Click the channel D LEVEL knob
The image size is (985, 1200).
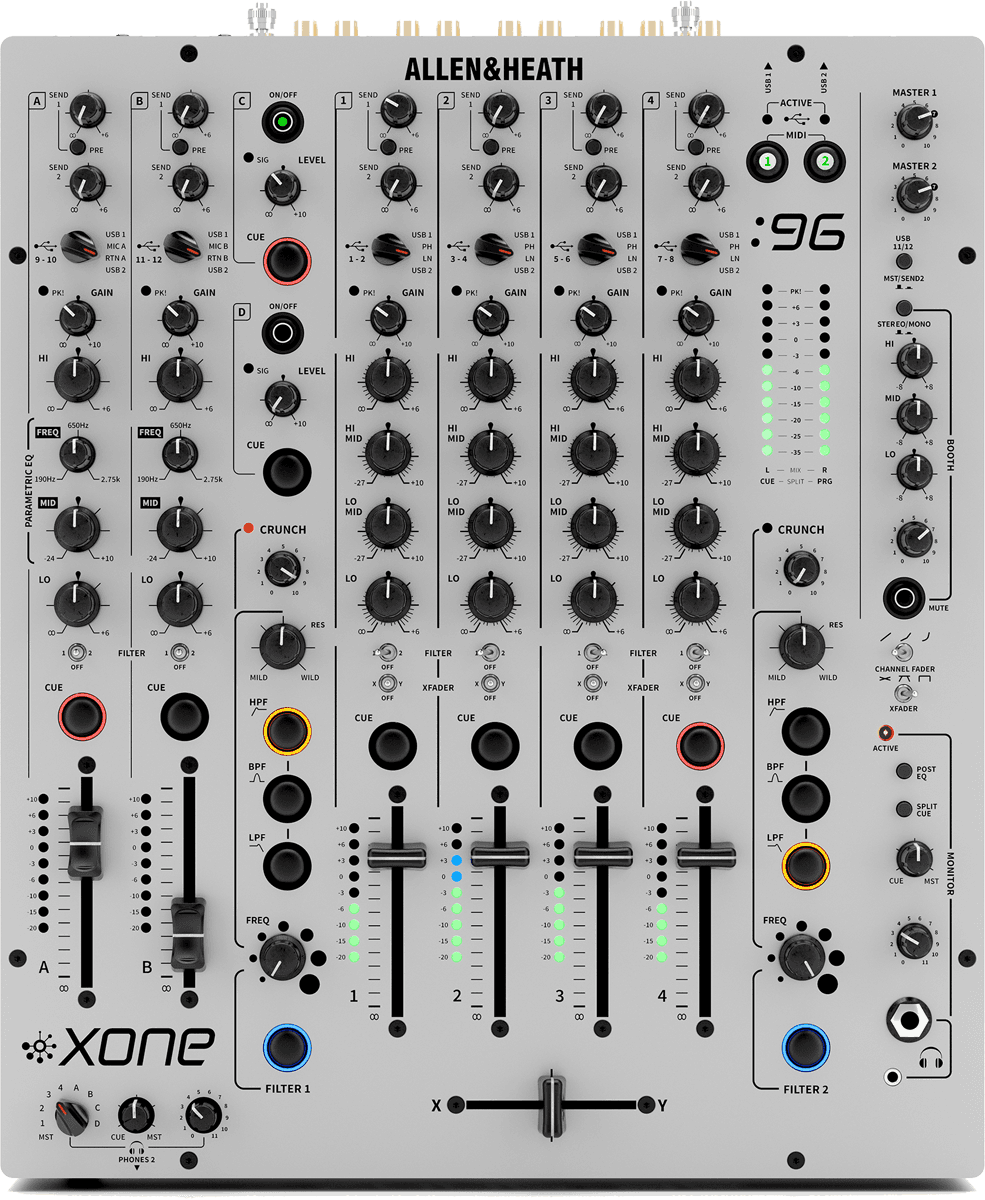point(283,399)
